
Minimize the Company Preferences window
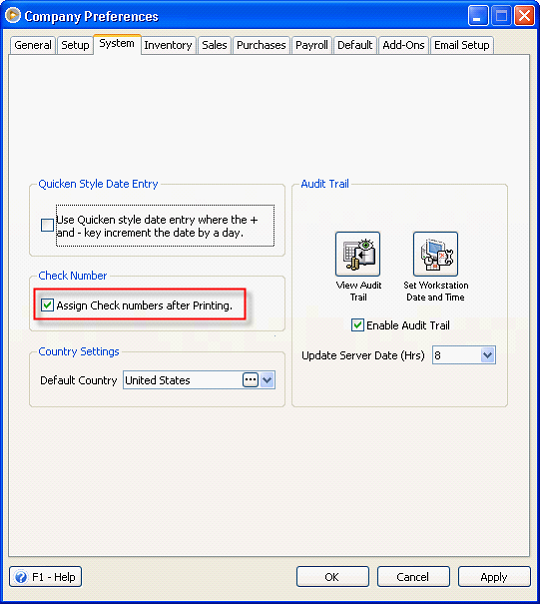[478, 16]
